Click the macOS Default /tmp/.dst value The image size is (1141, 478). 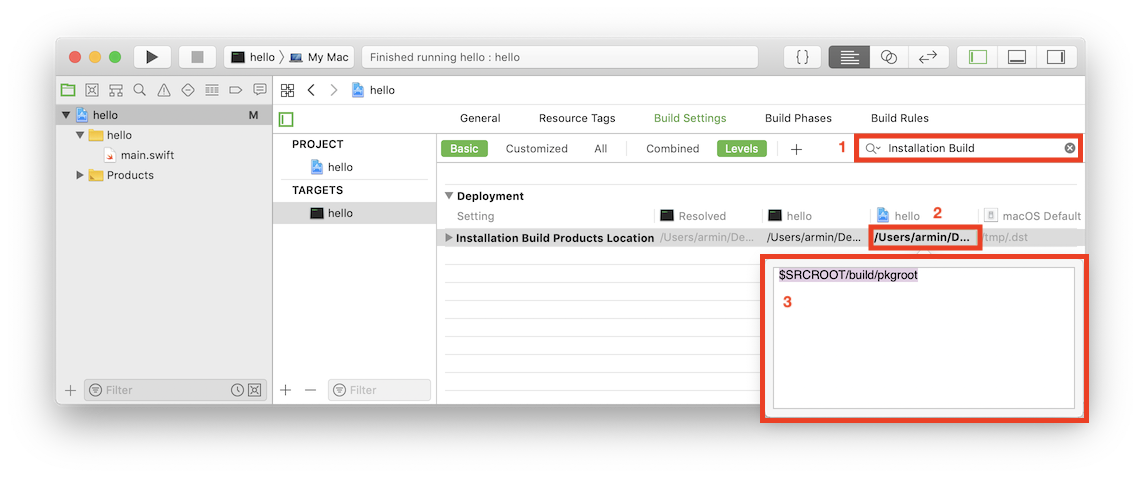coord(1004,238)
